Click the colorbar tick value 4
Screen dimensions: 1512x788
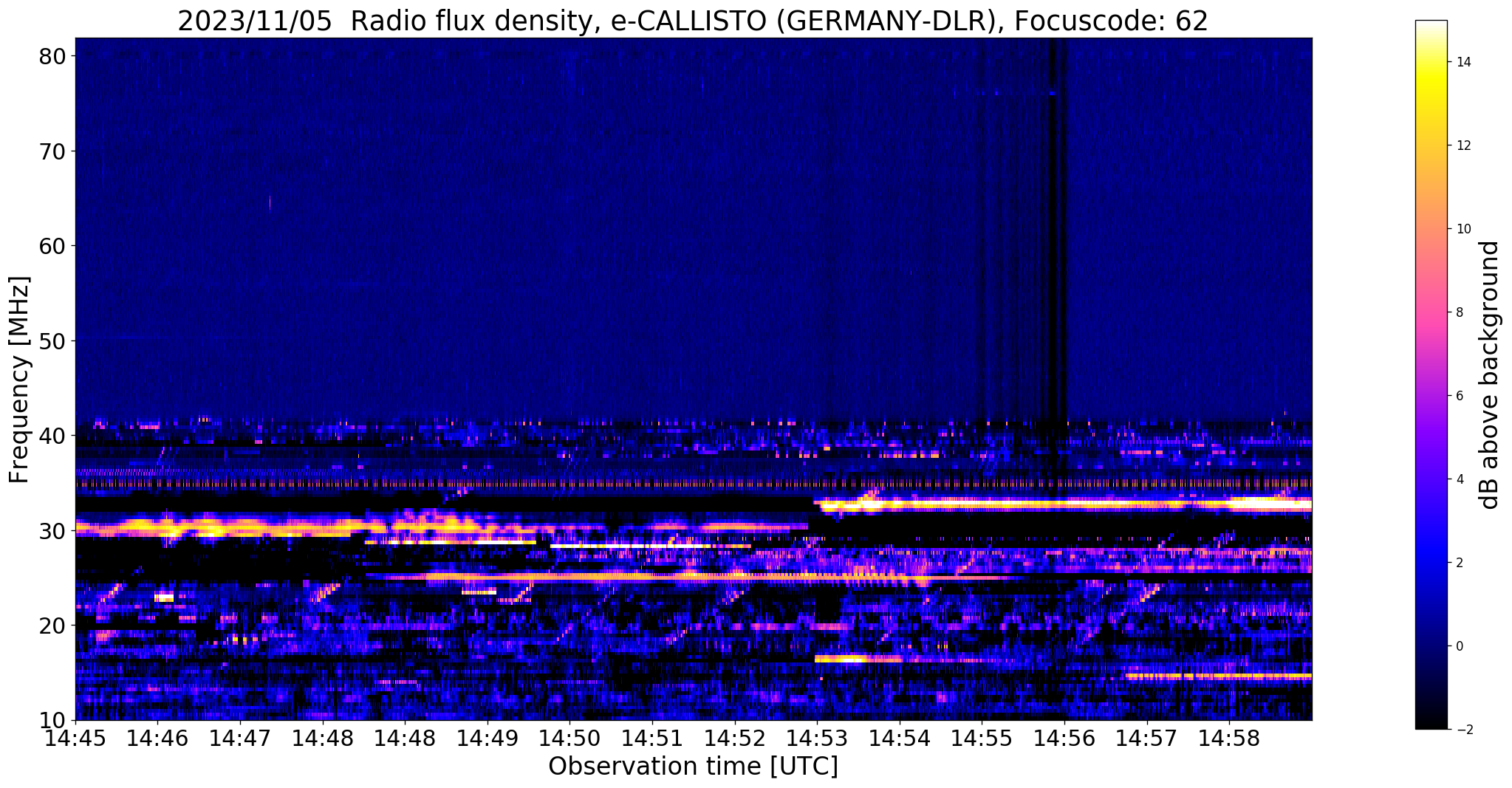(x=1459, y=479)
